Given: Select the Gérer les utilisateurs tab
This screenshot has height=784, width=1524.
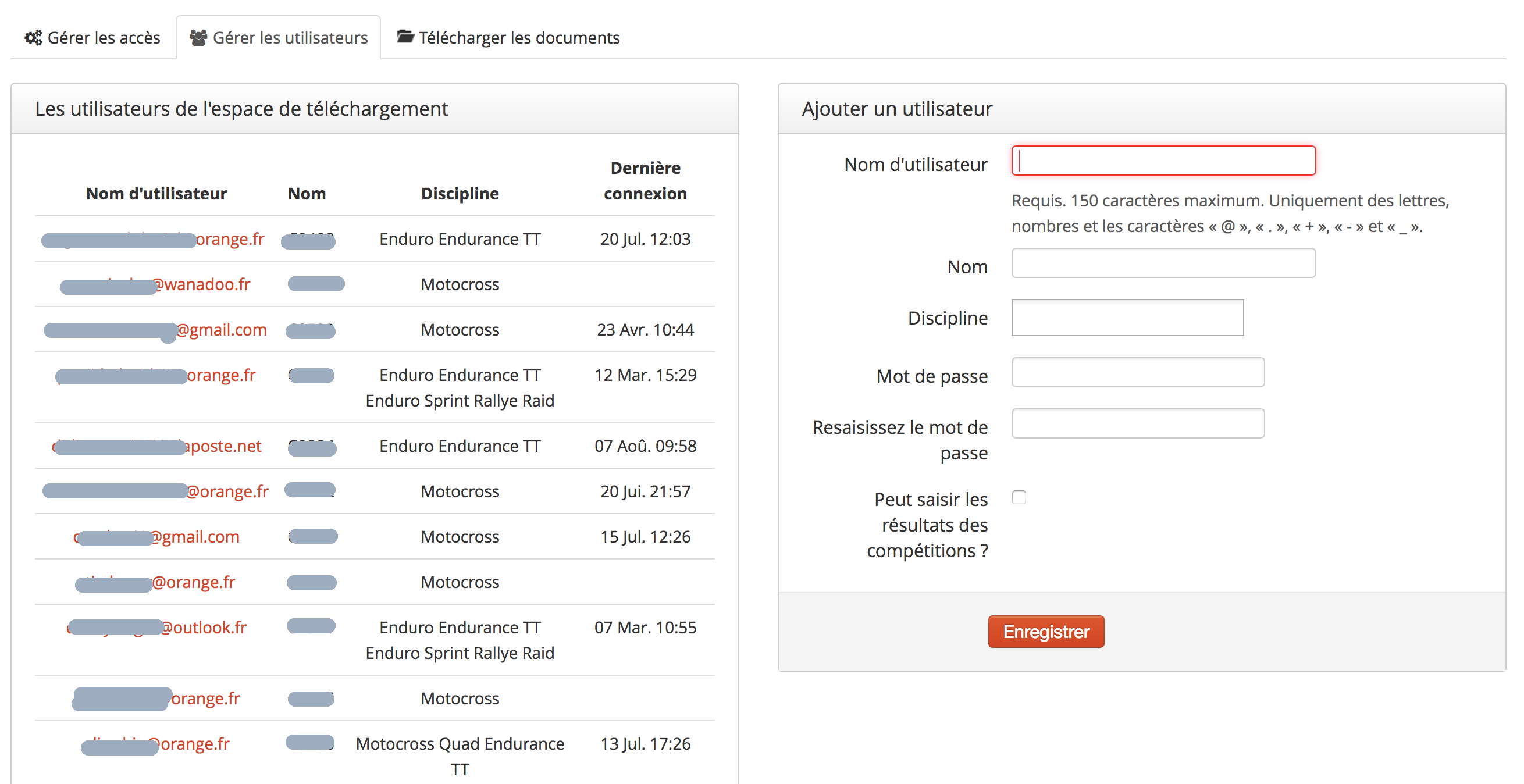Looking at the screenshot, I should 278,38.
